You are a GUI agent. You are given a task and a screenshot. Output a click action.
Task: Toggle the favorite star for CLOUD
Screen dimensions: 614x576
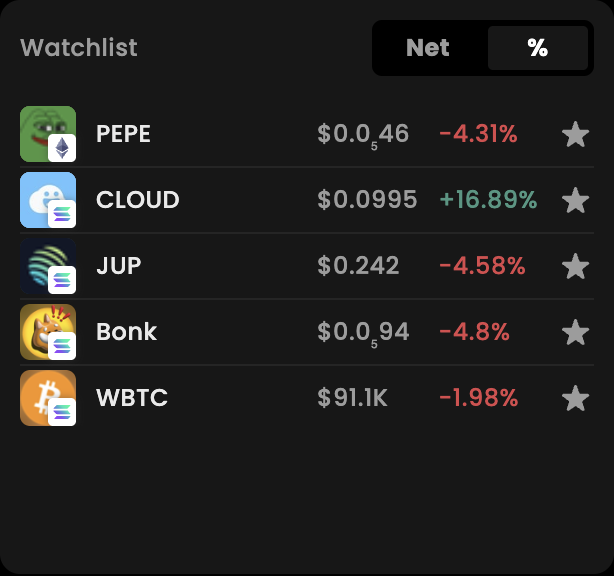575,200
